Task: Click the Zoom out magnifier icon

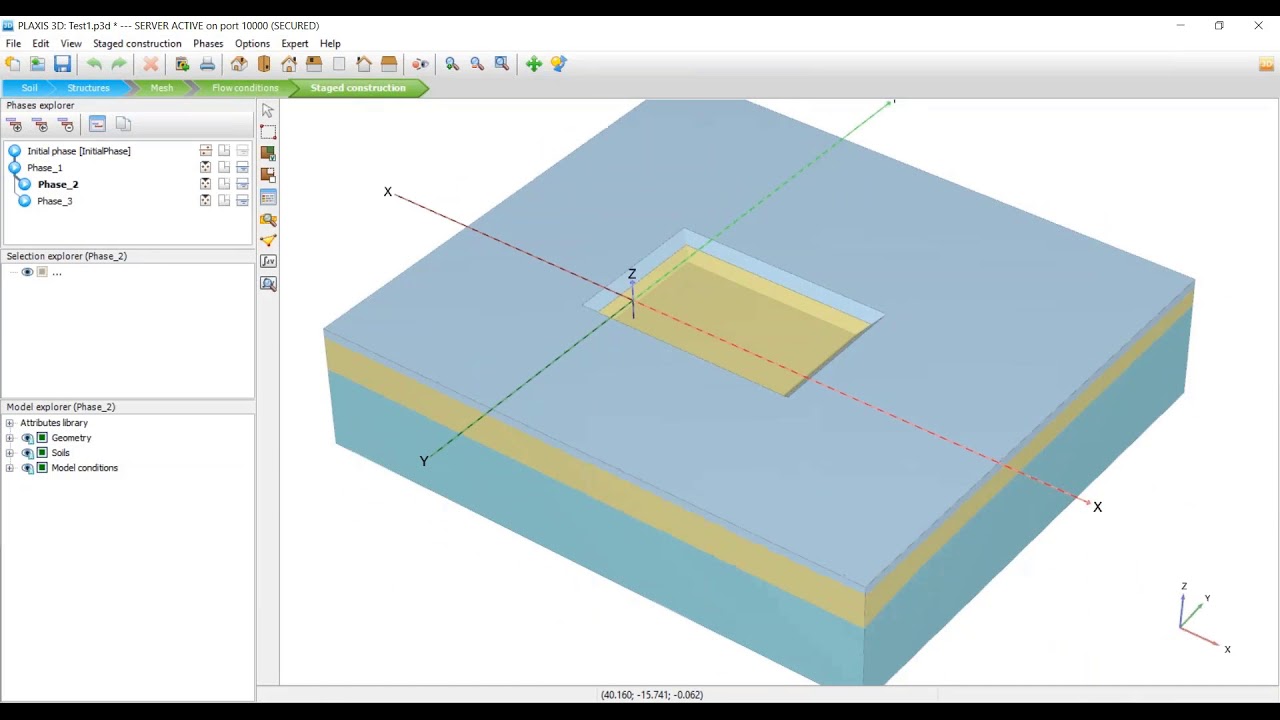Action: coord(477,64)
